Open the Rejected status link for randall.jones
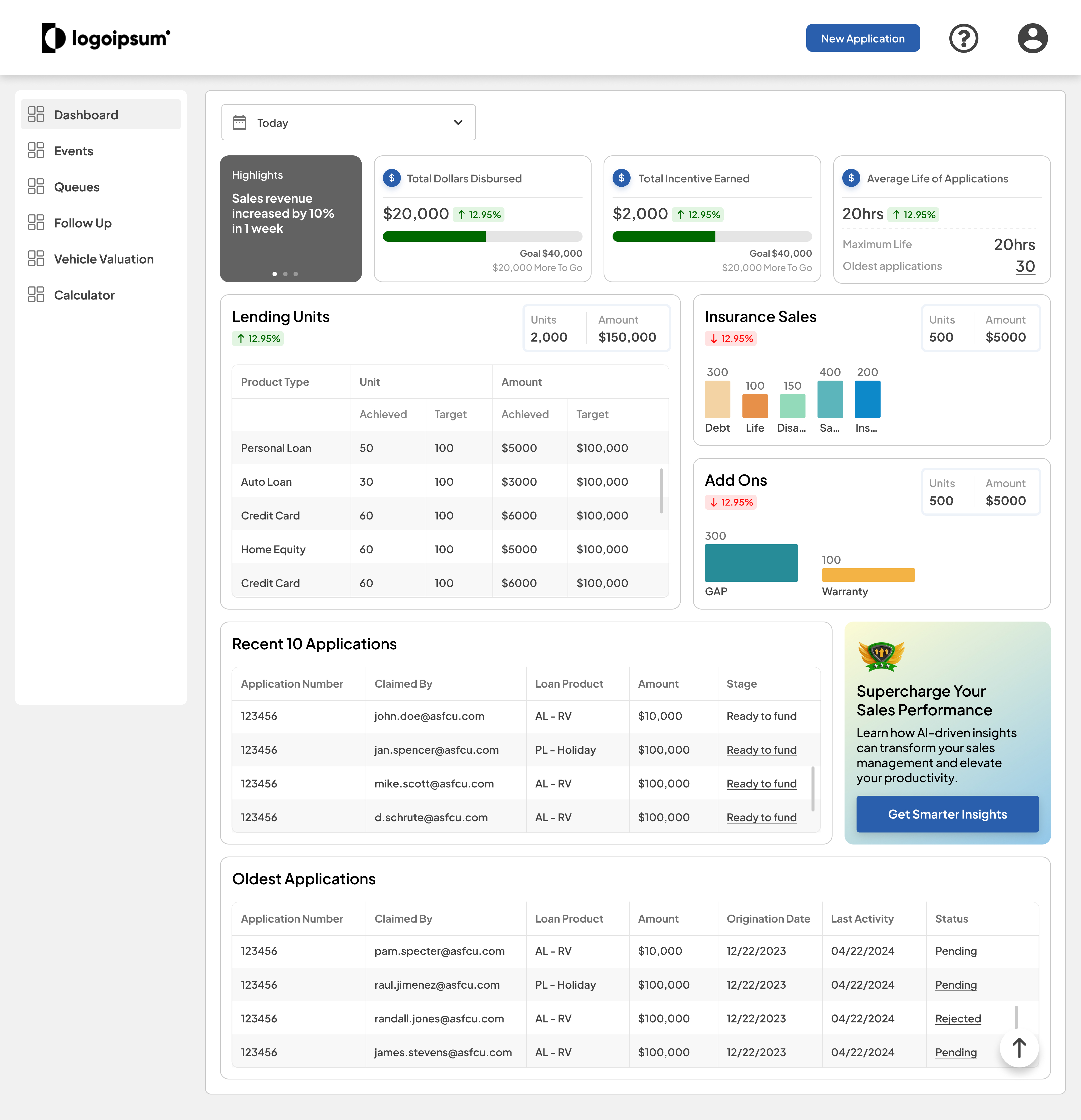The height and width of the screenshot is (1120, 1081). (958, 1018)
